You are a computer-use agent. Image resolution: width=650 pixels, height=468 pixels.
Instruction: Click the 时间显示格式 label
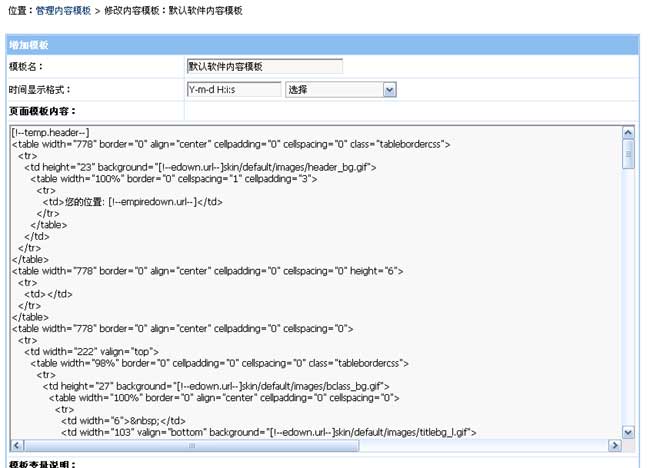(39, 89)
